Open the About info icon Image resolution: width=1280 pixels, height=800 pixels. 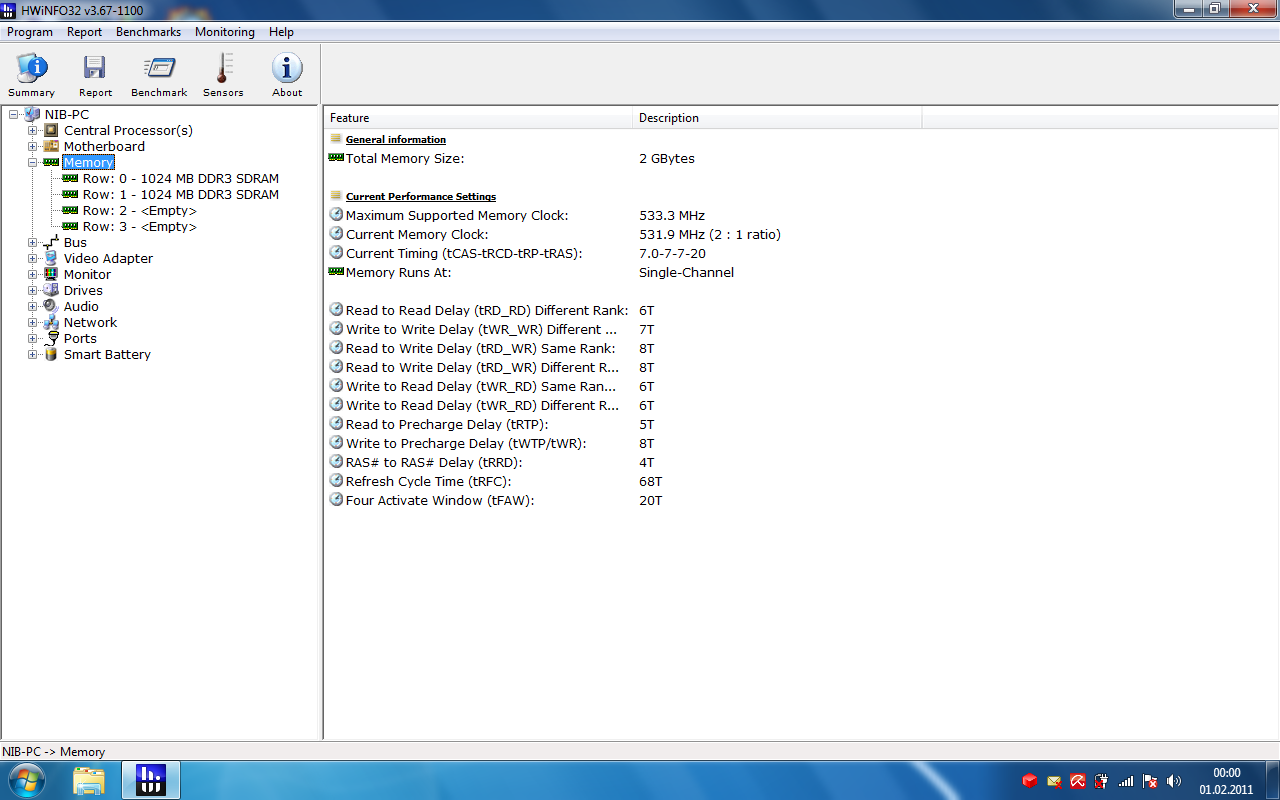click(287, 75)
